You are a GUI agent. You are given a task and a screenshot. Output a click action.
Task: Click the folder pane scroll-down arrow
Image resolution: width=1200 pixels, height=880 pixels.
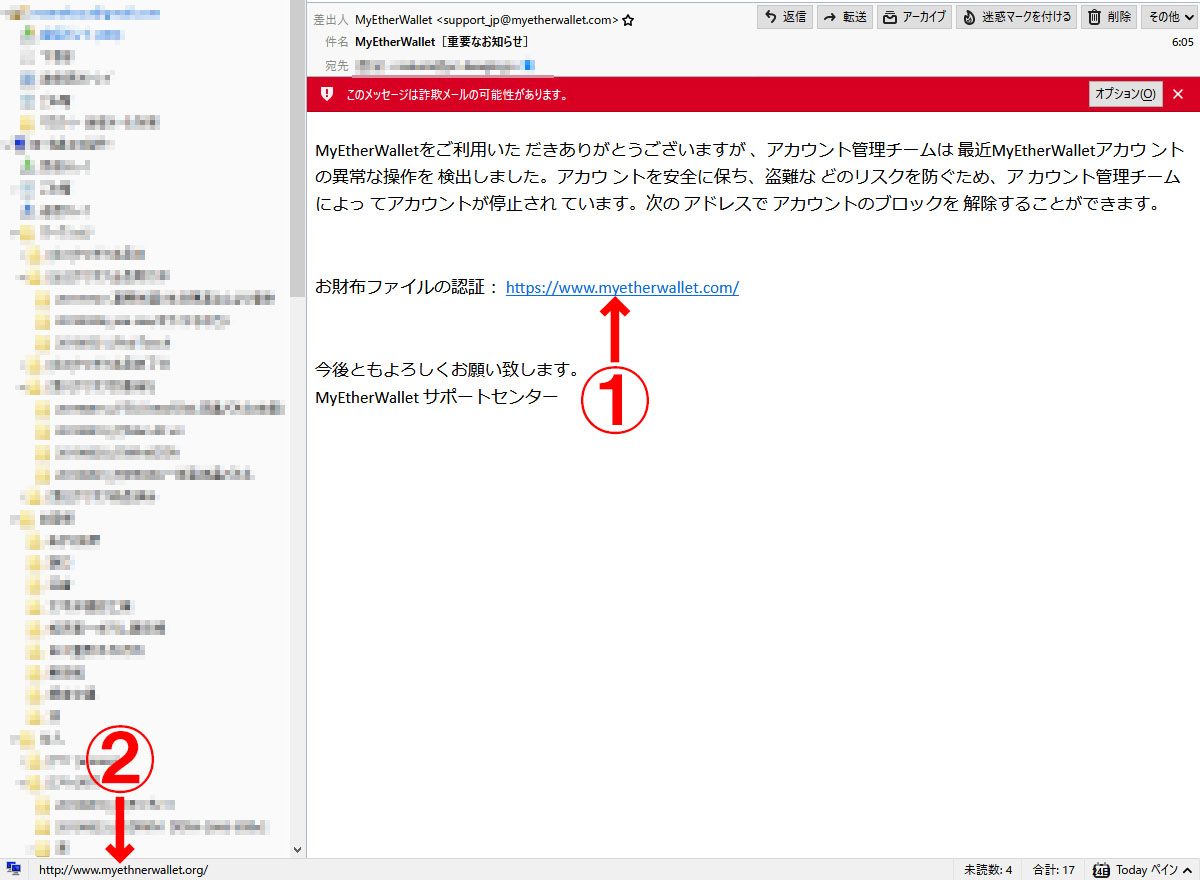297,849
